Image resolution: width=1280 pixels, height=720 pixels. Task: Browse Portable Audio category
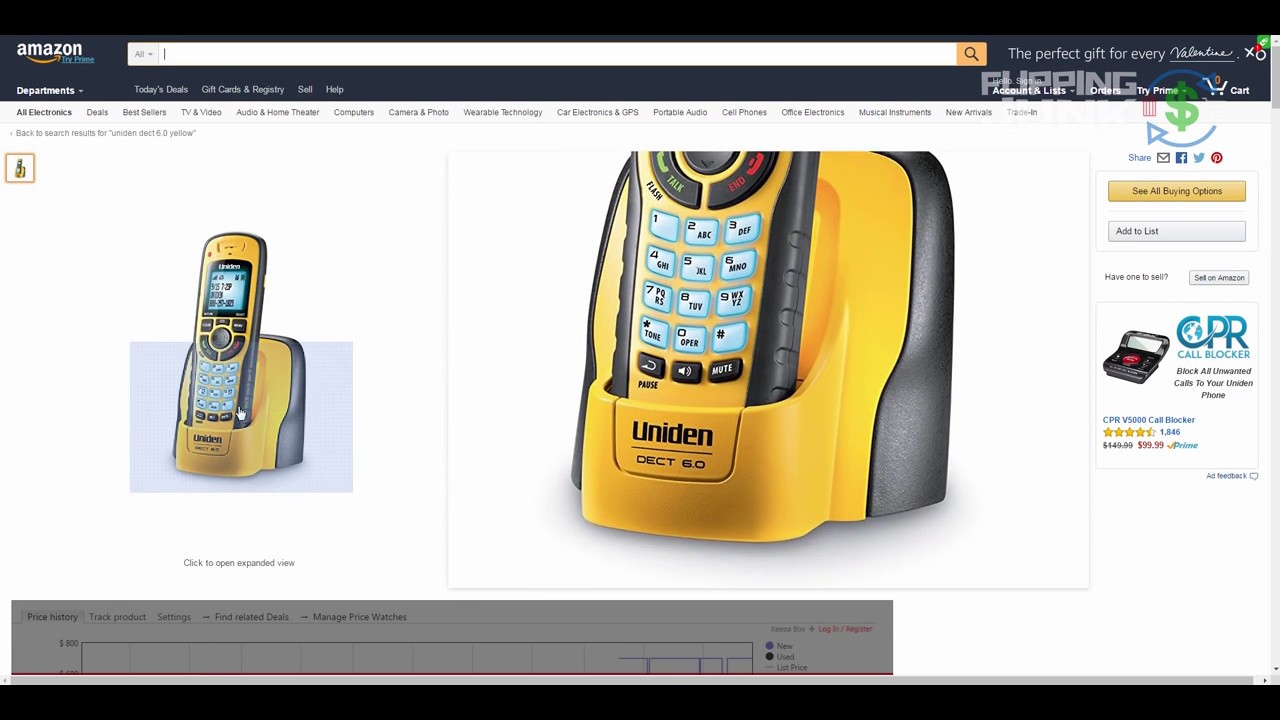(680, 112)
